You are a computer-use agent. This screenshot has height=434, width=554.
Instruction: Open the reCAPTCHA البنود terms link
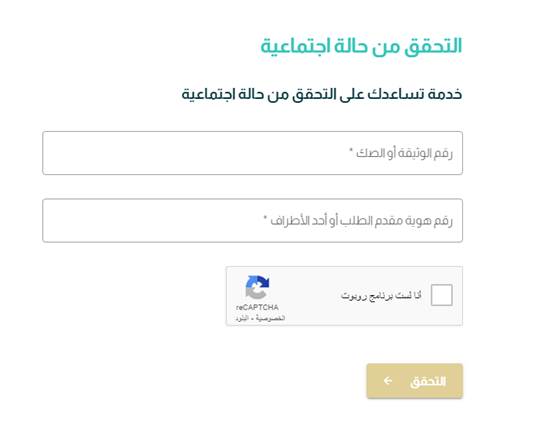(x=241, y=318)
